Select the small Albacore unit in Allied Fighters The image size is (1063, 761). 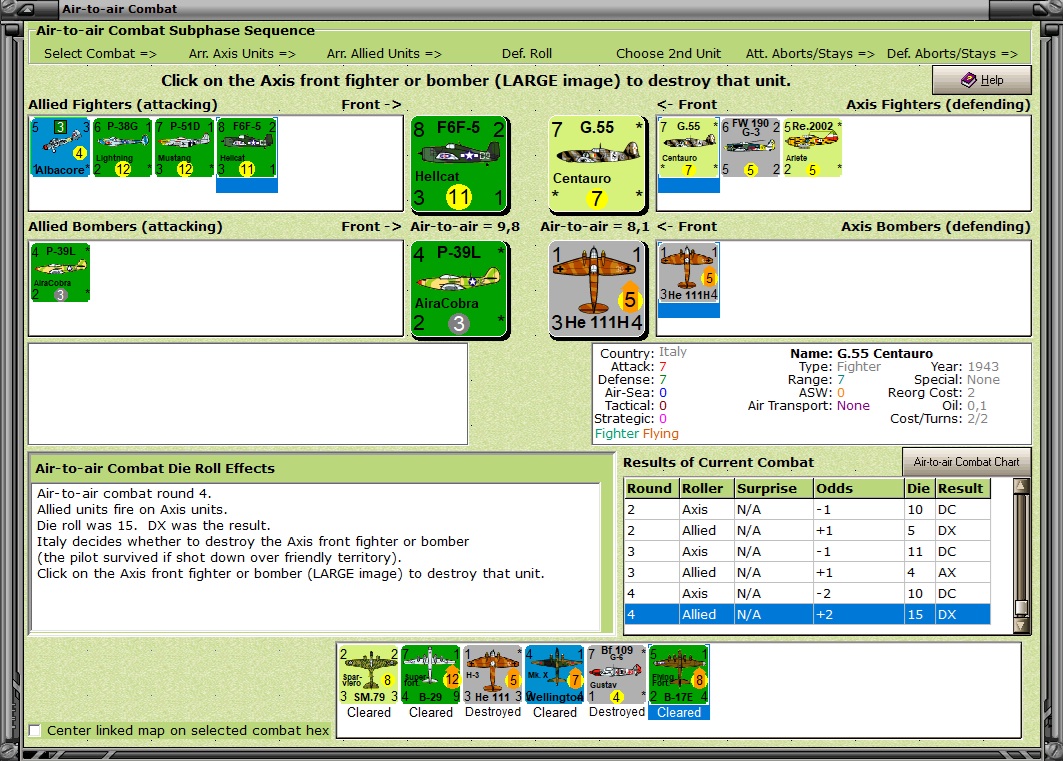pos(60,147)
